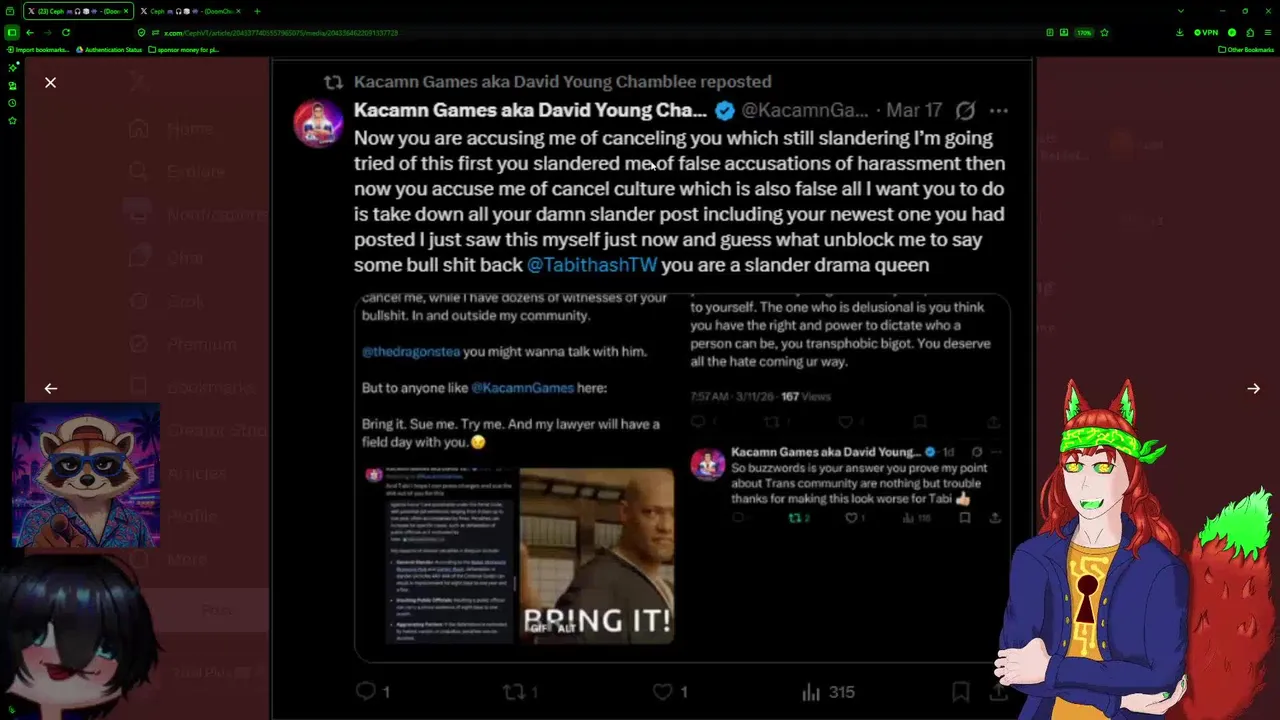Toggle the browser sidebar panel button
This screenshot has height=720, width=1280.
click(12, 32)
